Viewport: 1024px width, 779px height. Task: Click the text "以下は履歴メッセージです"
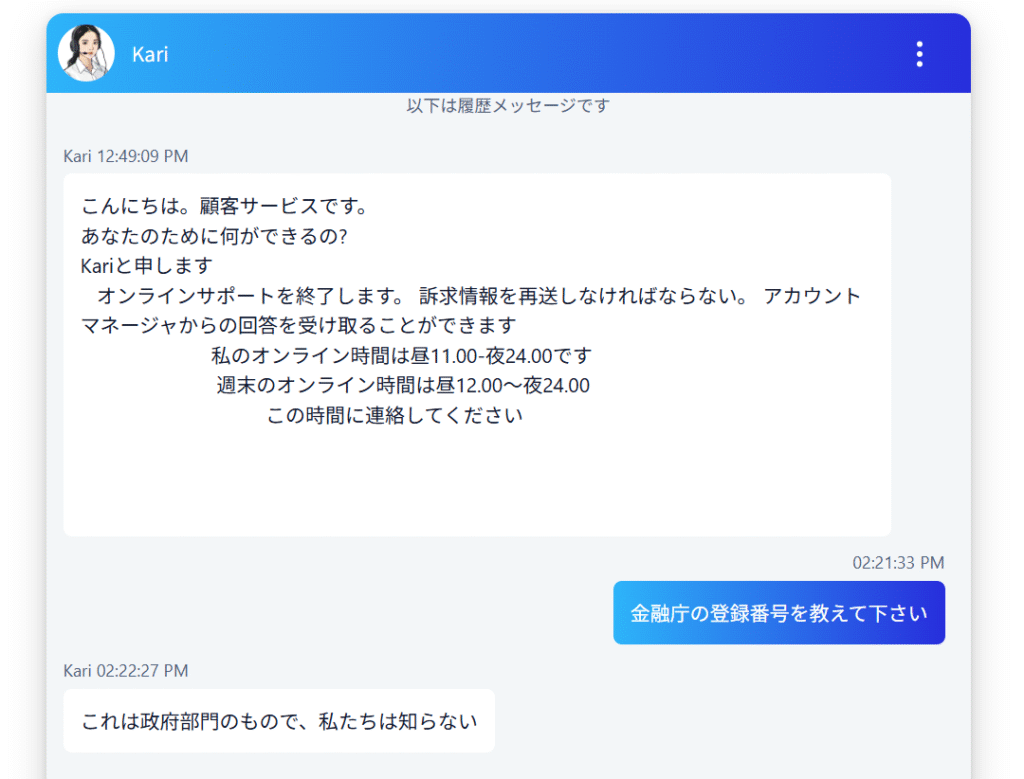pyautogui.click(x=508, y=105)
